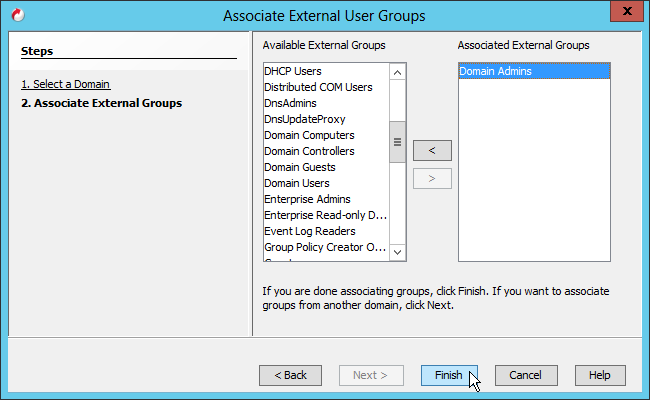Select Domain Controllers entry
Image resolution: width=650 pixels, height=400 pixels.
click(309, 151)
